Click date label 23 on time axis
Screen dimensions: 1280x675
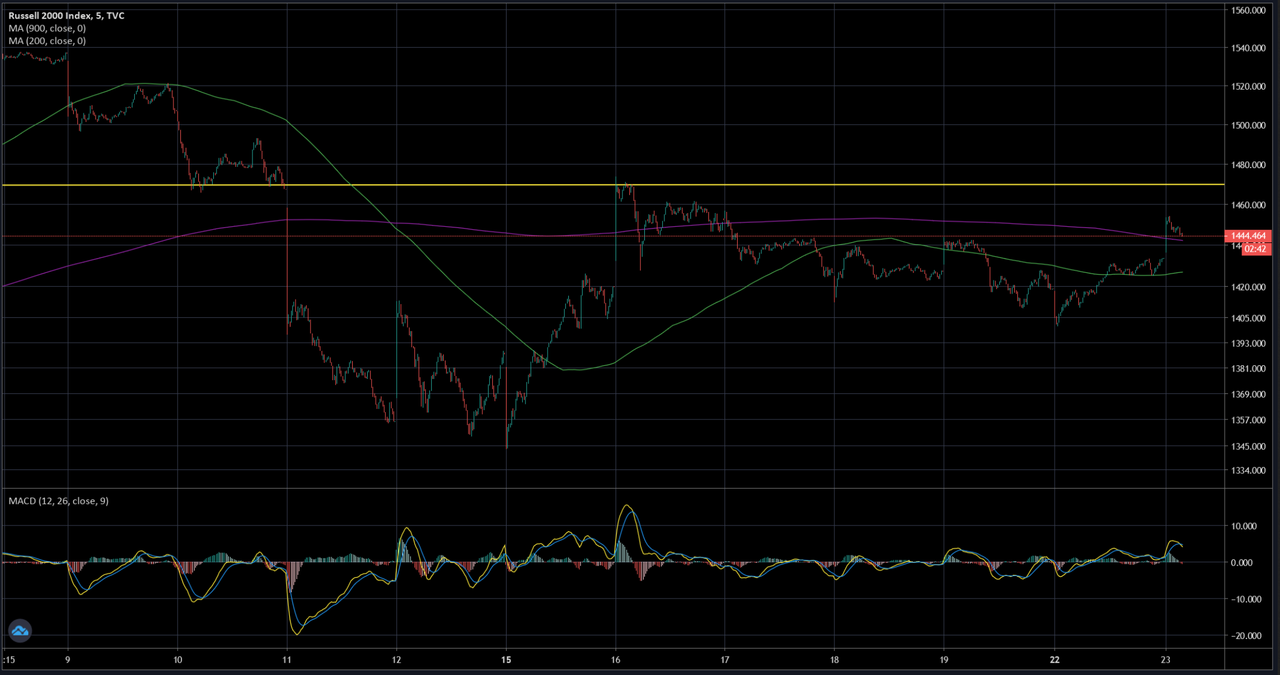click(x=1165, y=660)
